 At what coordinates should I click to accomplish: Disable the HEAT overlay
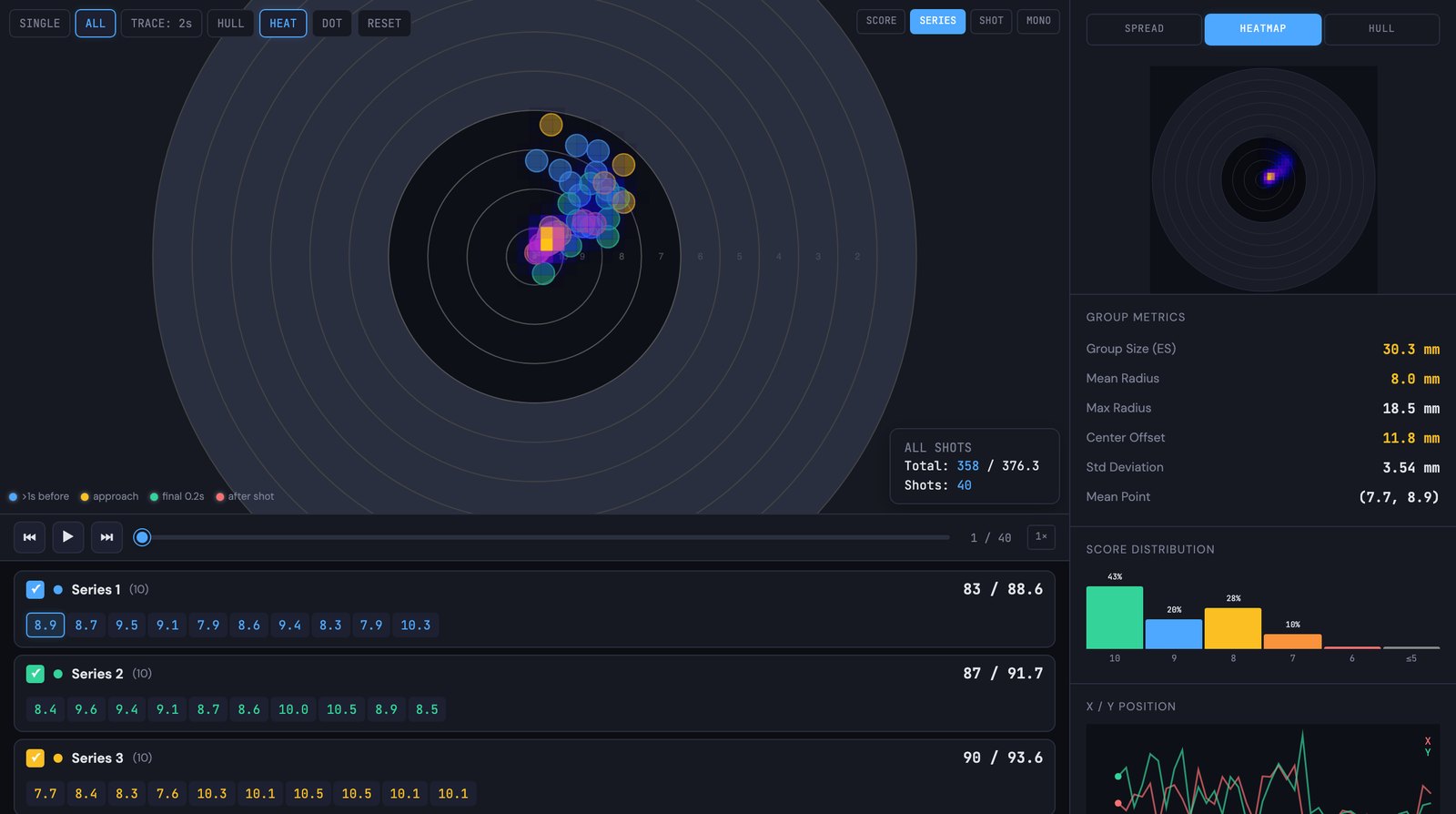pos(283,24)
